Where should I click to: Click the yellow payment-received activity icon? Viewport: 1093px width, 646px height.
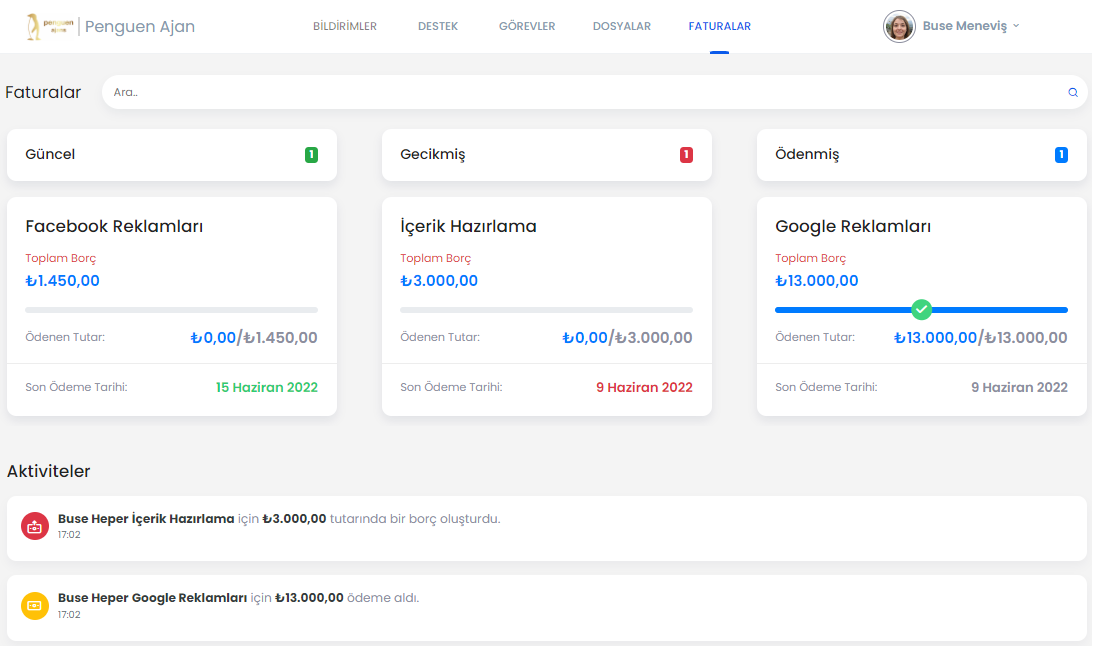pos(35,606)
